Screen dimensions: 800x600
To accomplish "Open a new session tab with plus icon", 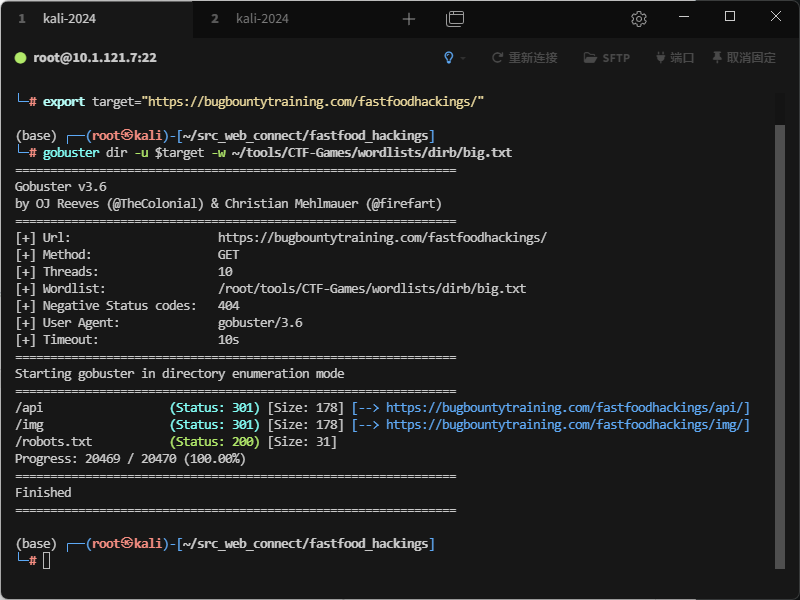I will point(408,19).
